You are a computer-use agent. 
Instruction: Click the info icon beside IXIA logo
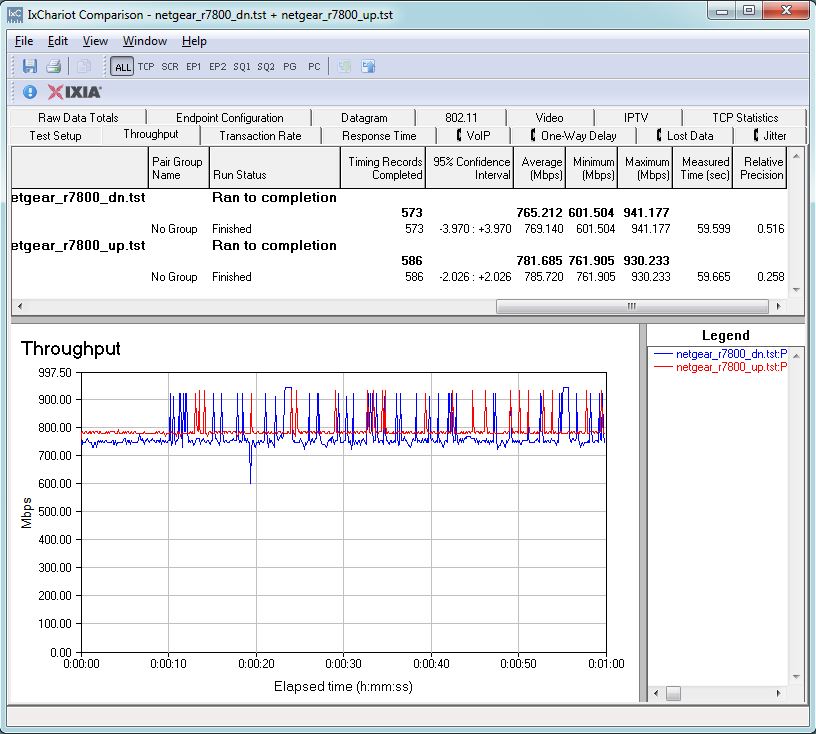30,92
